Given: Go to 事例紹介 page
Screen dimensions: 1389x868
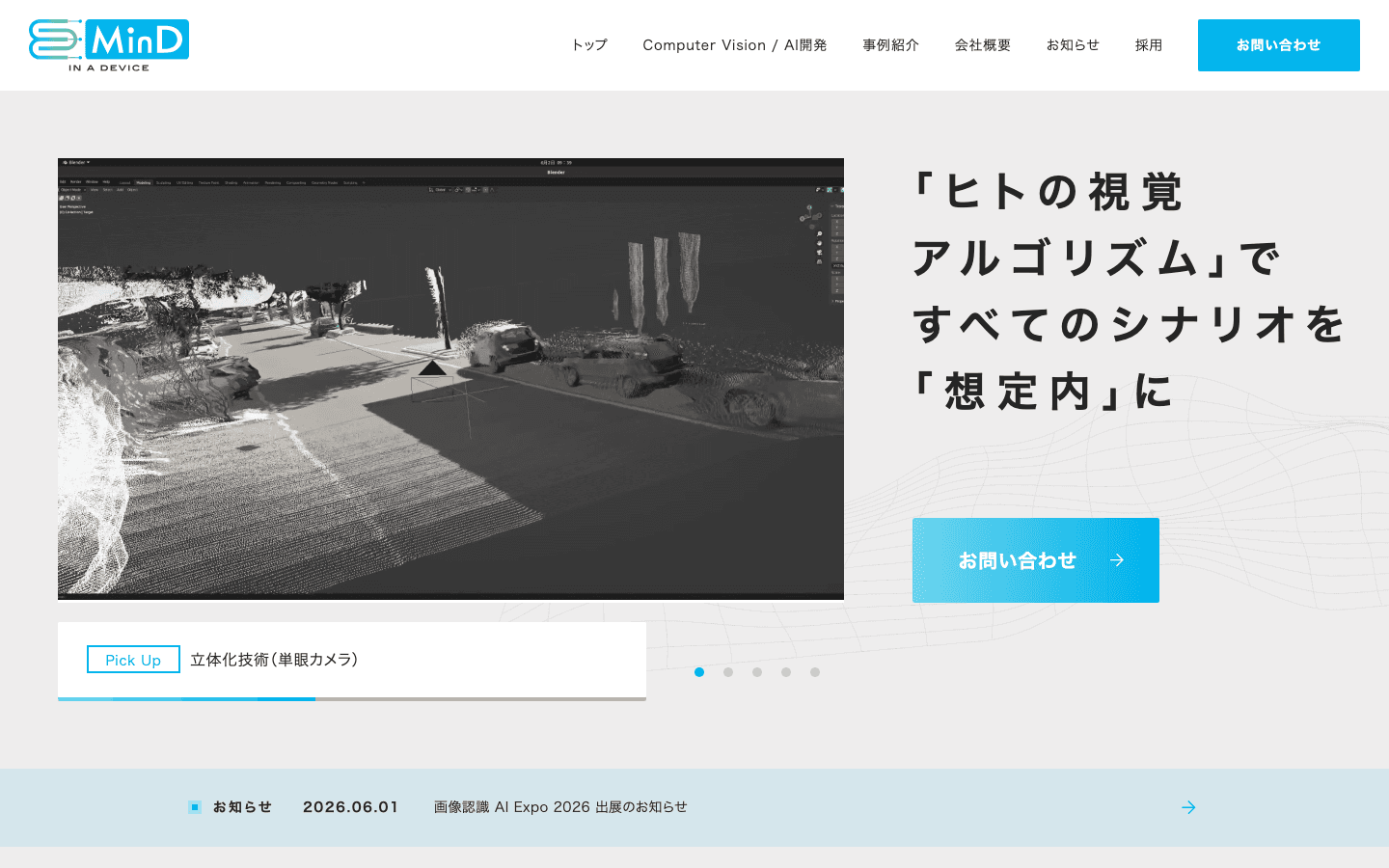Looking at the screenshot, I should (x=891, y=45).
